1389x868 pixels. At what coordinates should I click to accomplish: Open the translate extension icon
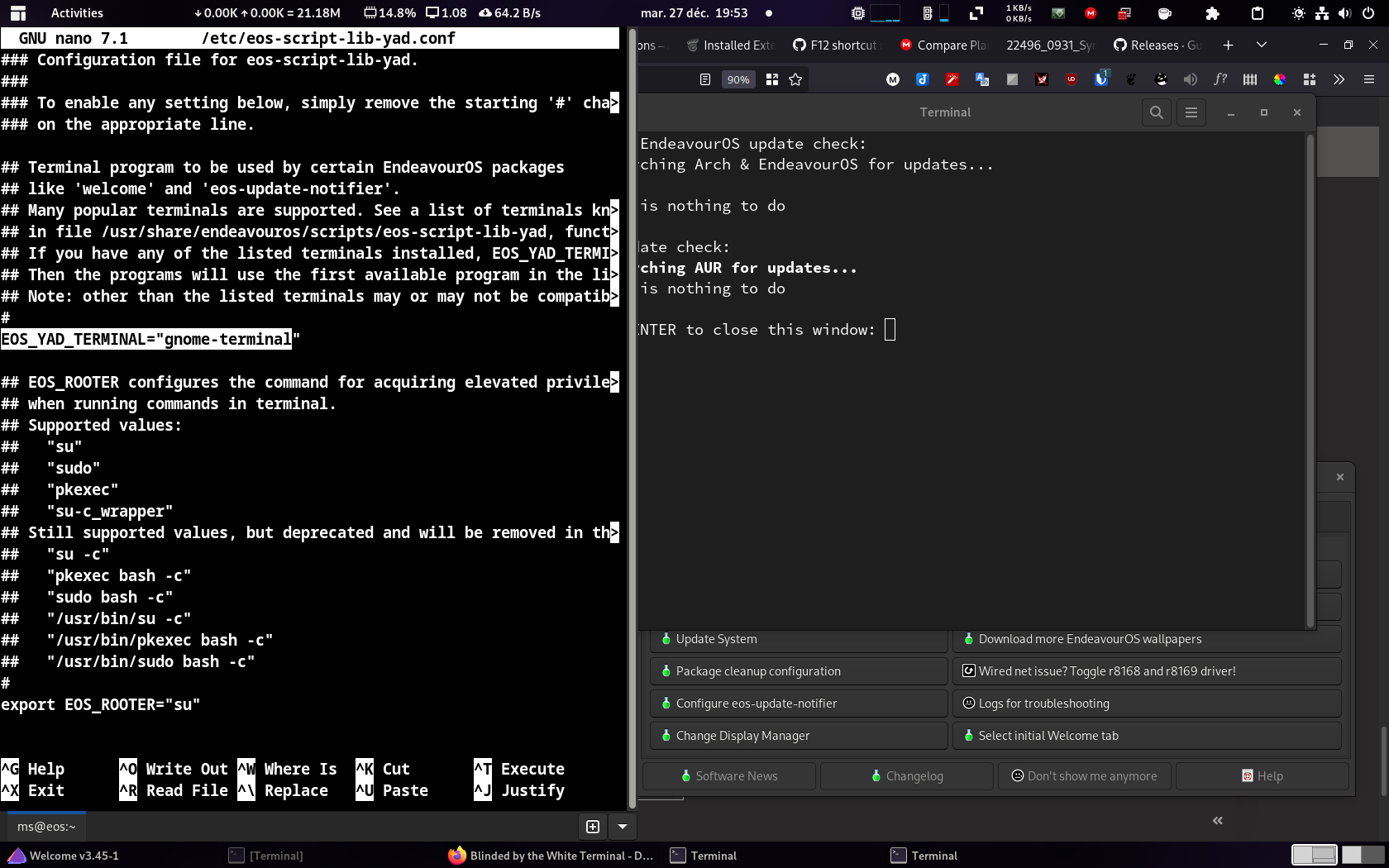coord(982,79)
